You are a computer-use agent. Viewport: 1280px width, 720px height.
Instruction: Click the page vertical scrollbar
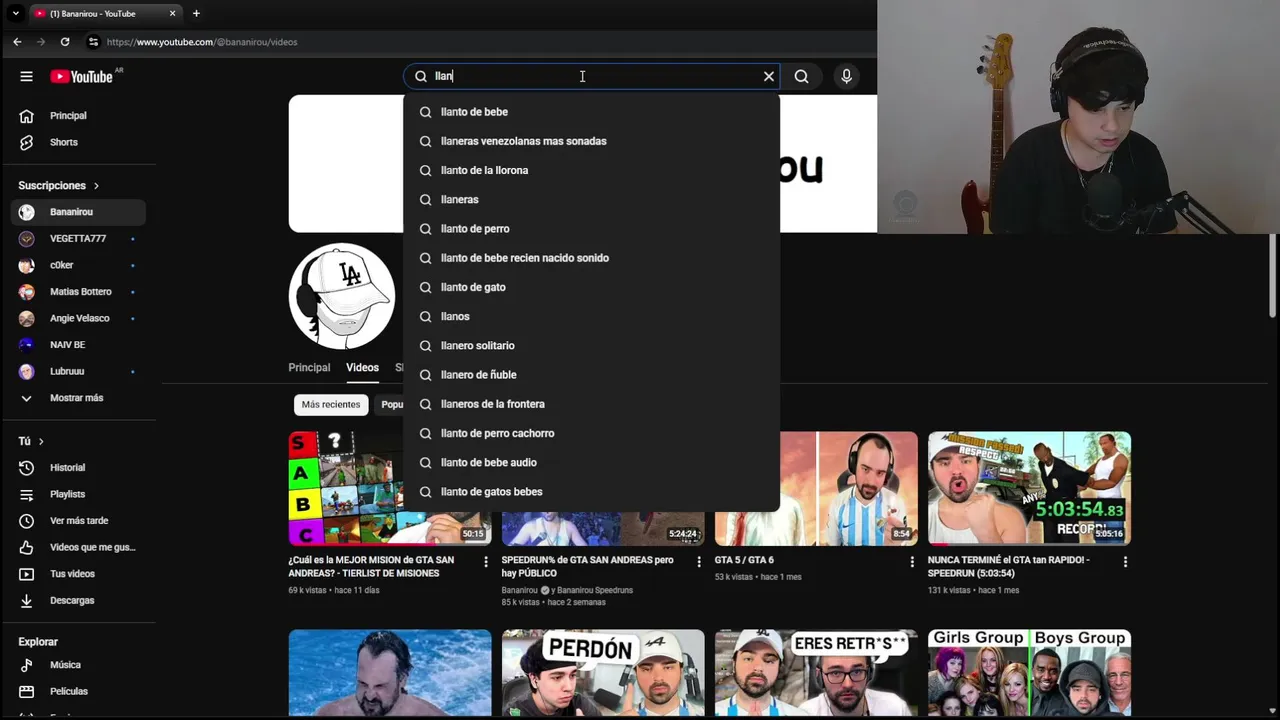1273,276
